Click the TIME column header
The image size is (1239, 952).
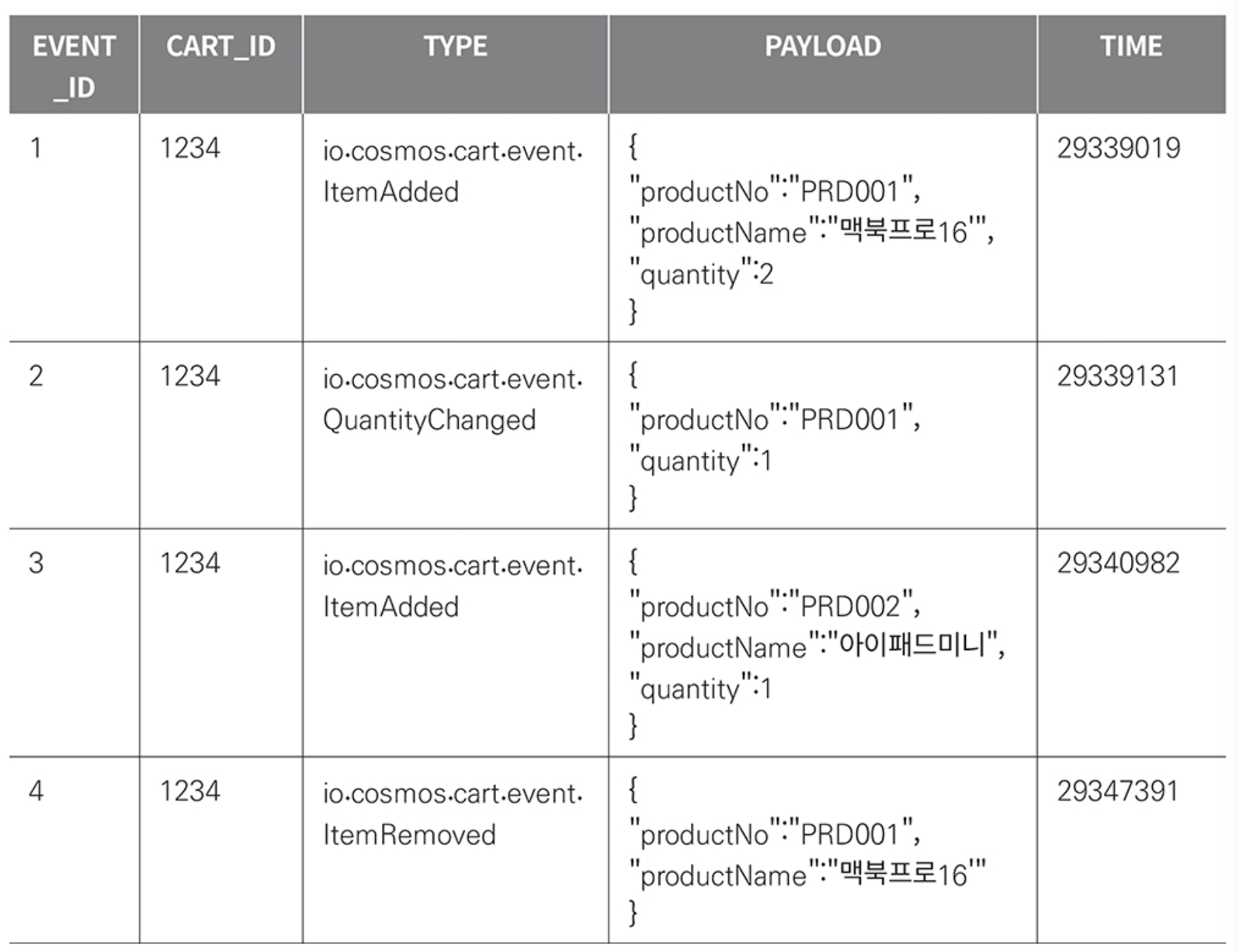coord(1130,47)
